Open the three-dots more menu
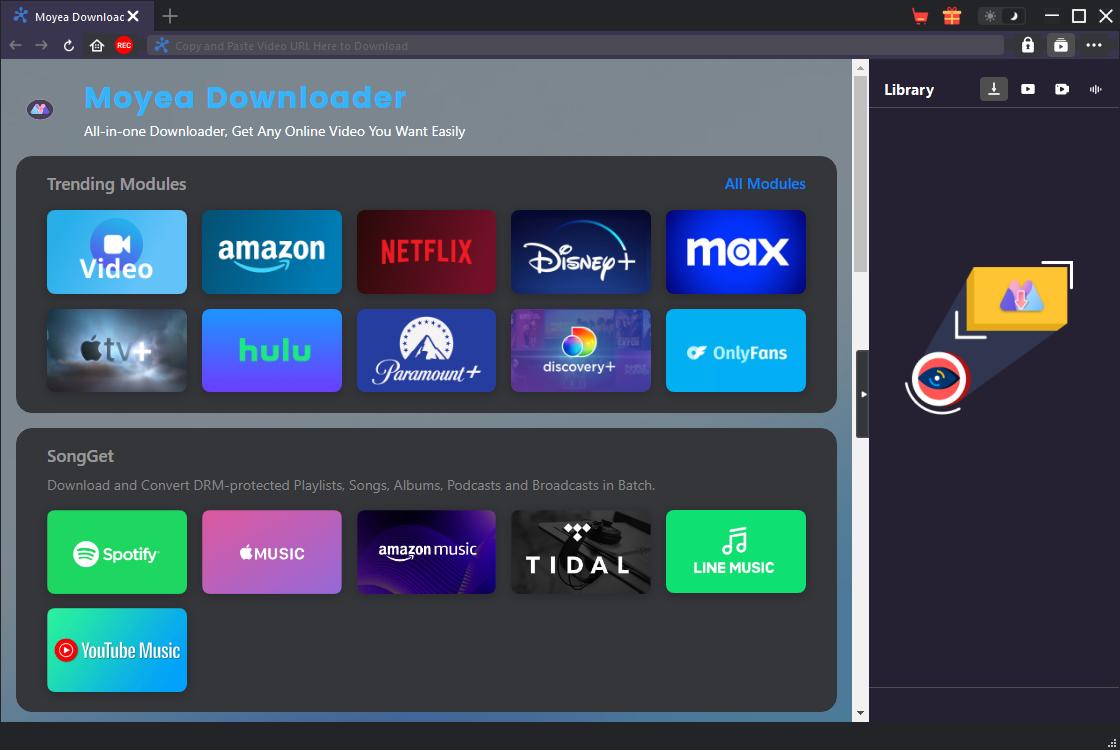Screen dimensions: 1120x750 coord(1094,45)
